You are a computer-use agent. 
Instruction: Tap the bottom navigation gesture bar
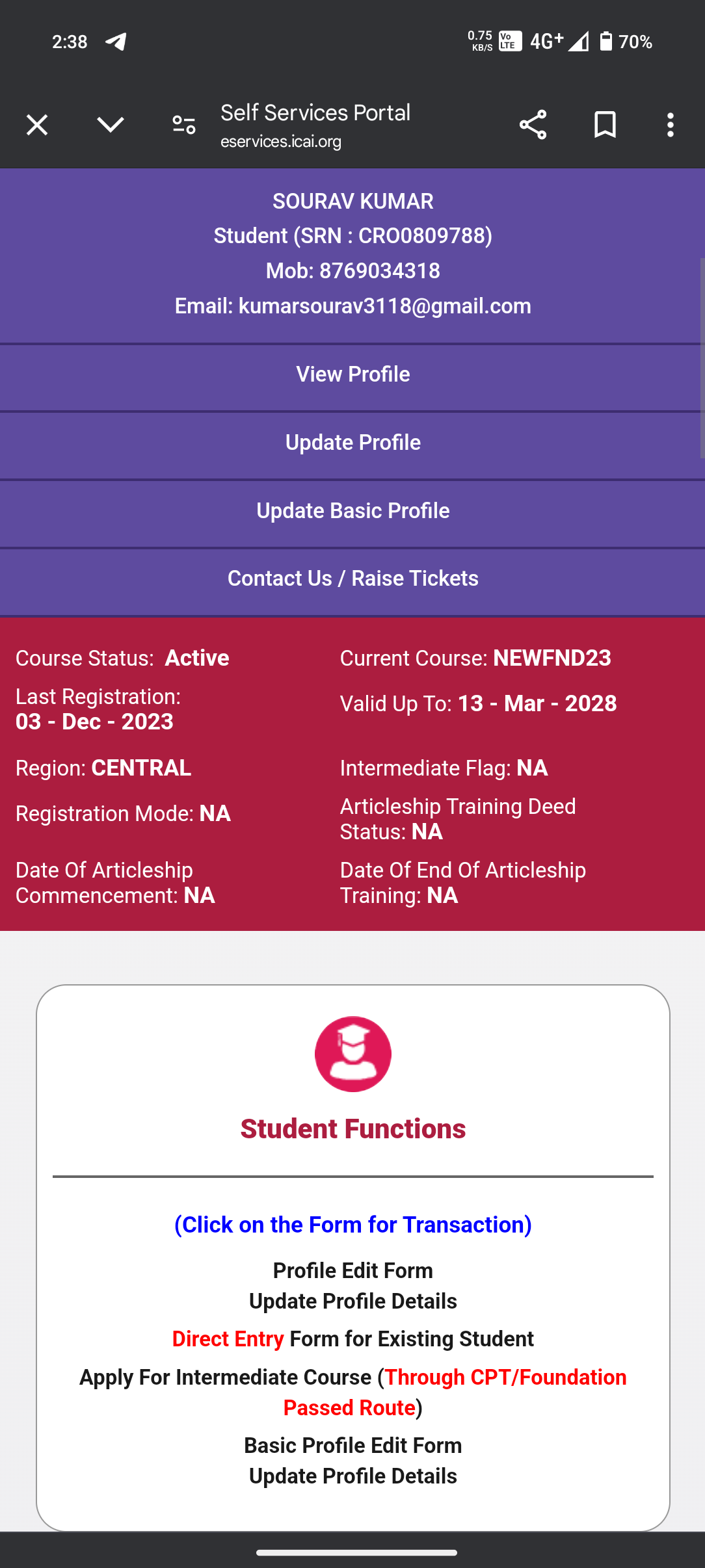[x=356, y=1553]
